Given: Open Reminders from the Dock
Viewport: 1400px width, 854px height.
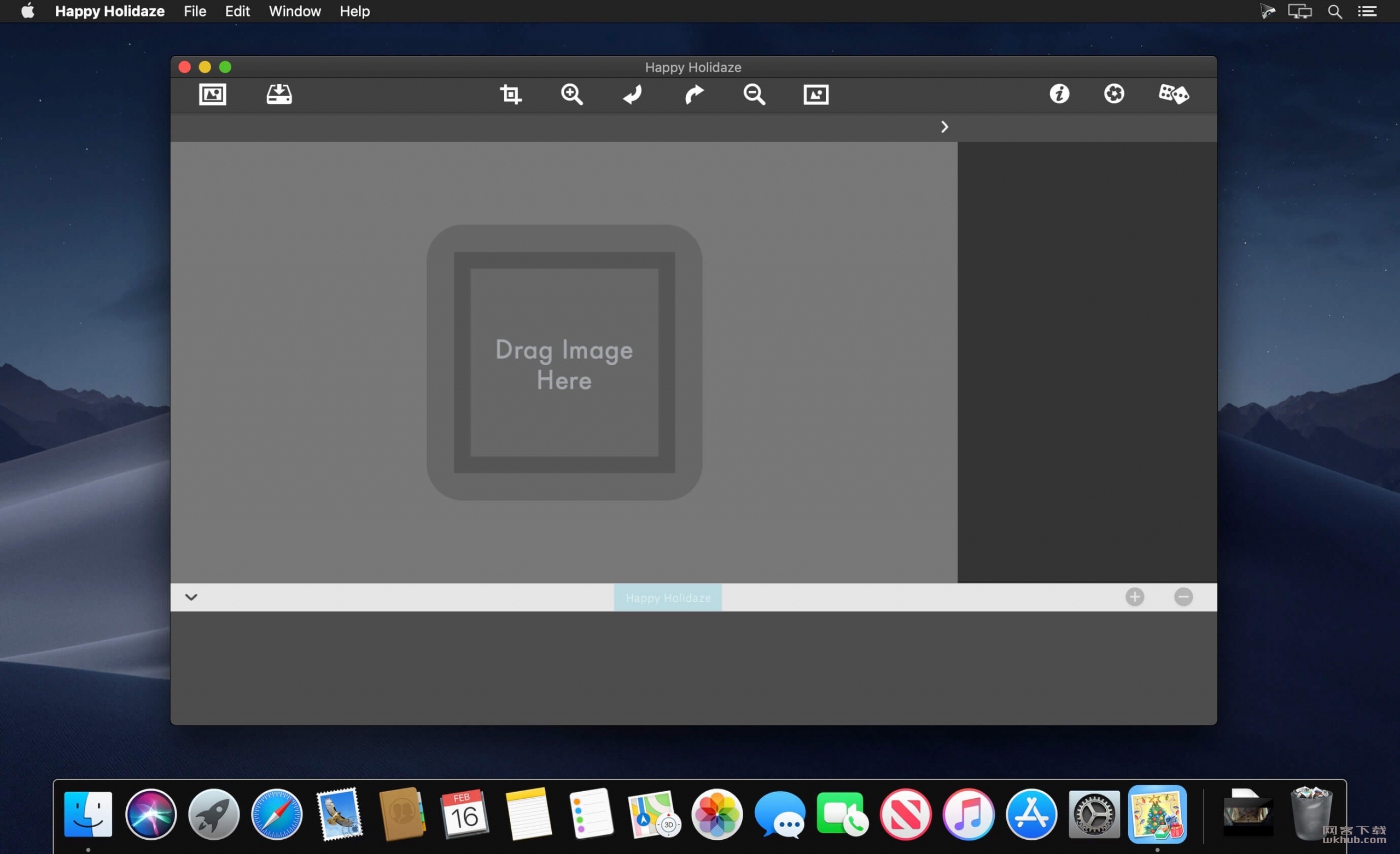Looking at the screenshot, I should coord(591,814).
